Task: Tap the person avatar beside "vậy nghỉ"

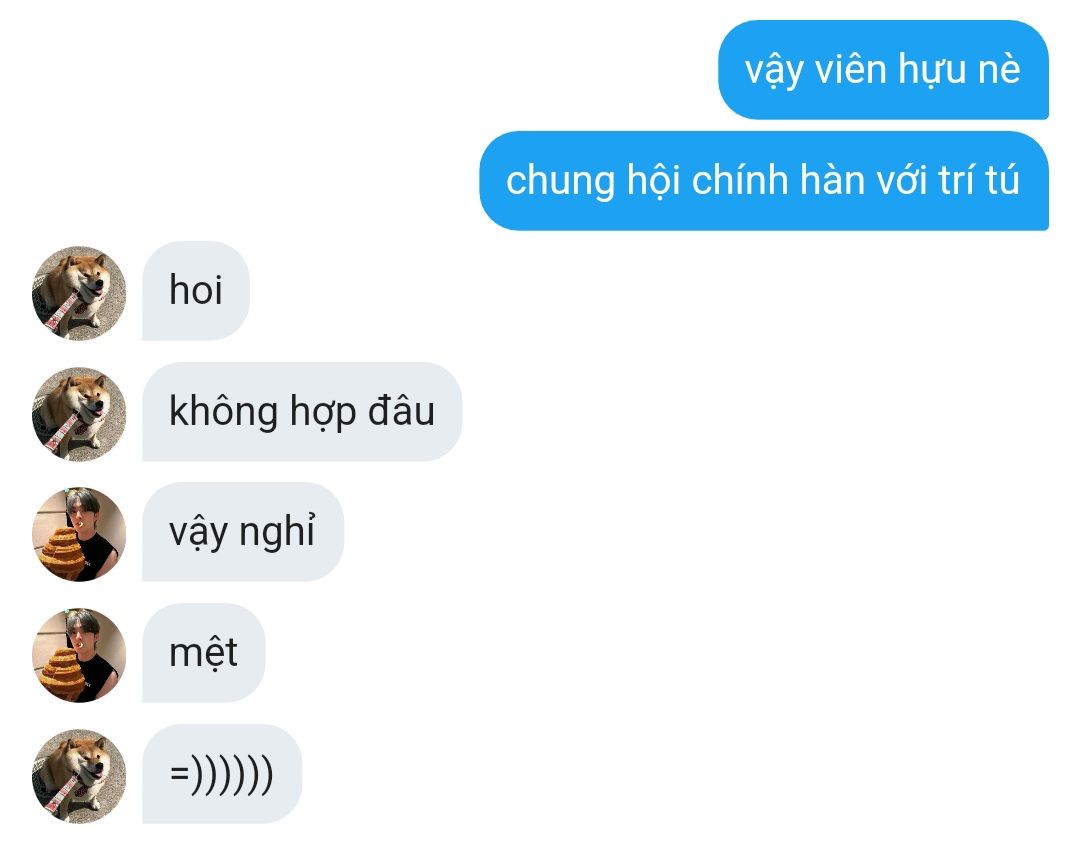Action: tap(79, 534)
